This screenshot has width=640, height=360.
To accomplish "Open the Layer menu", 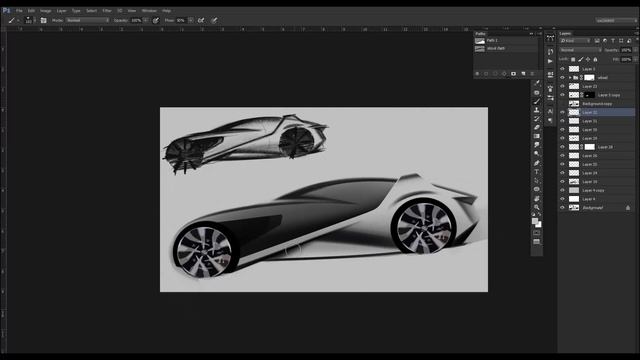I will coord(62,11).
